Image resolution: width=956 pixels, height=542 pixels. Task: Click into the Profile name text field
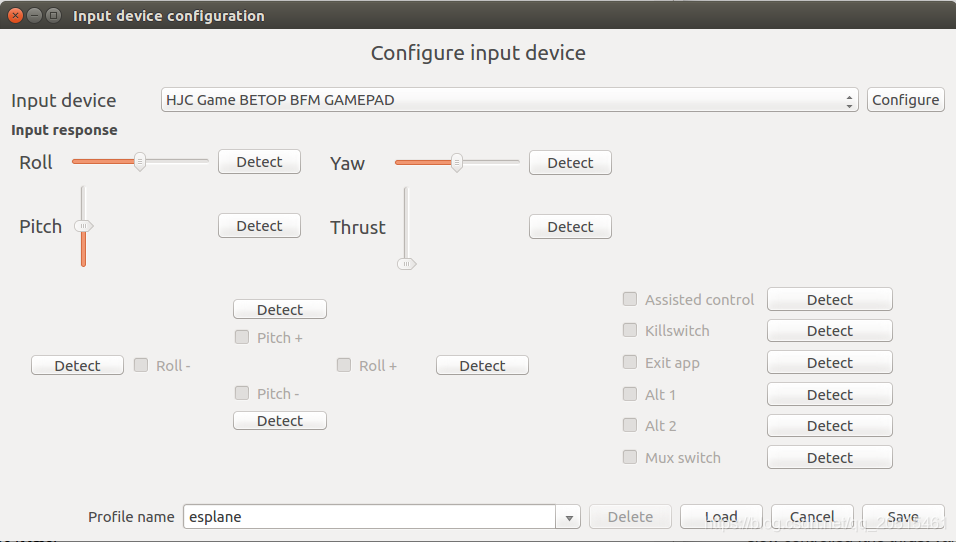369,517
